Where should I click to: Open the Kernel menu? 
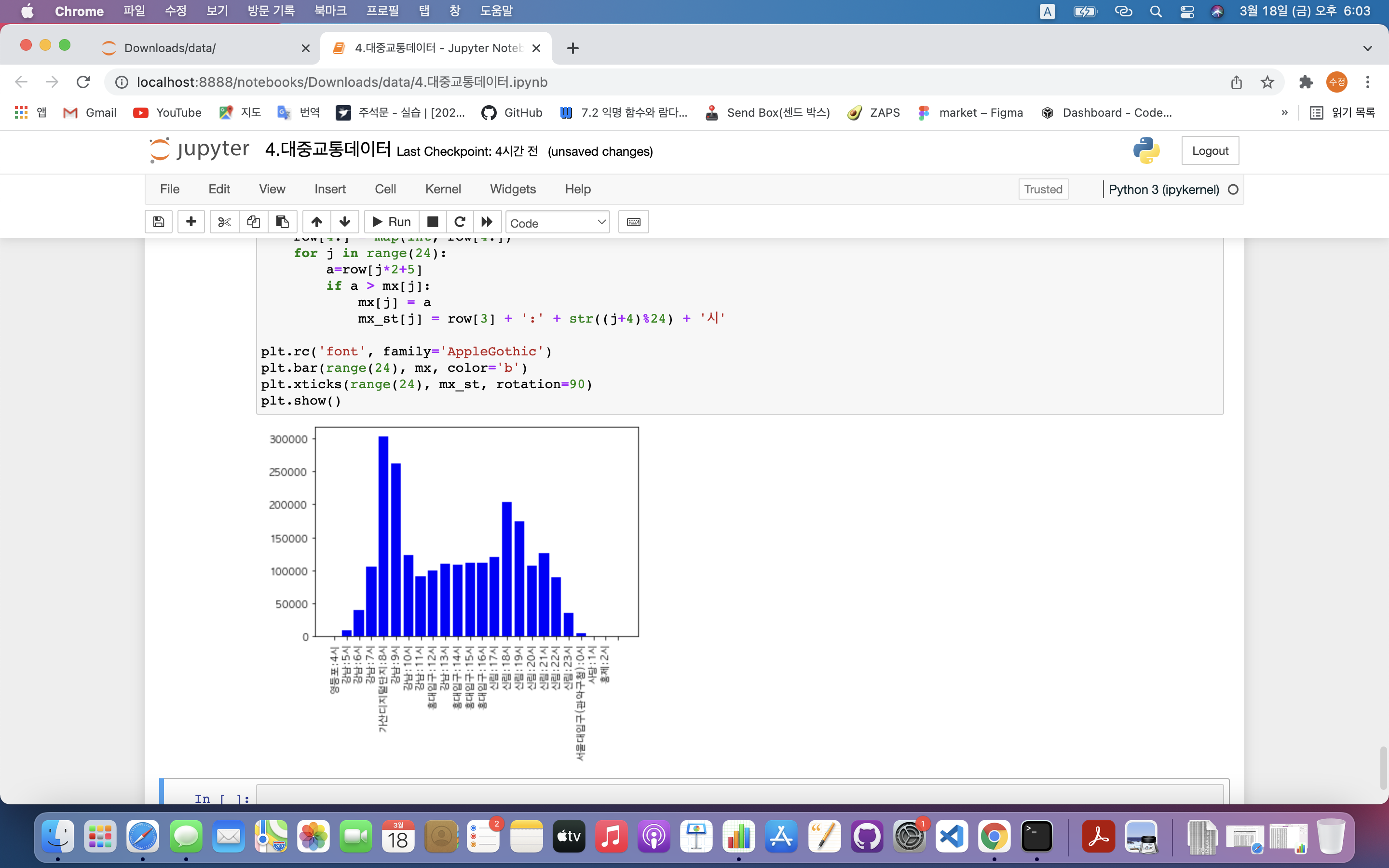(443, 189)
